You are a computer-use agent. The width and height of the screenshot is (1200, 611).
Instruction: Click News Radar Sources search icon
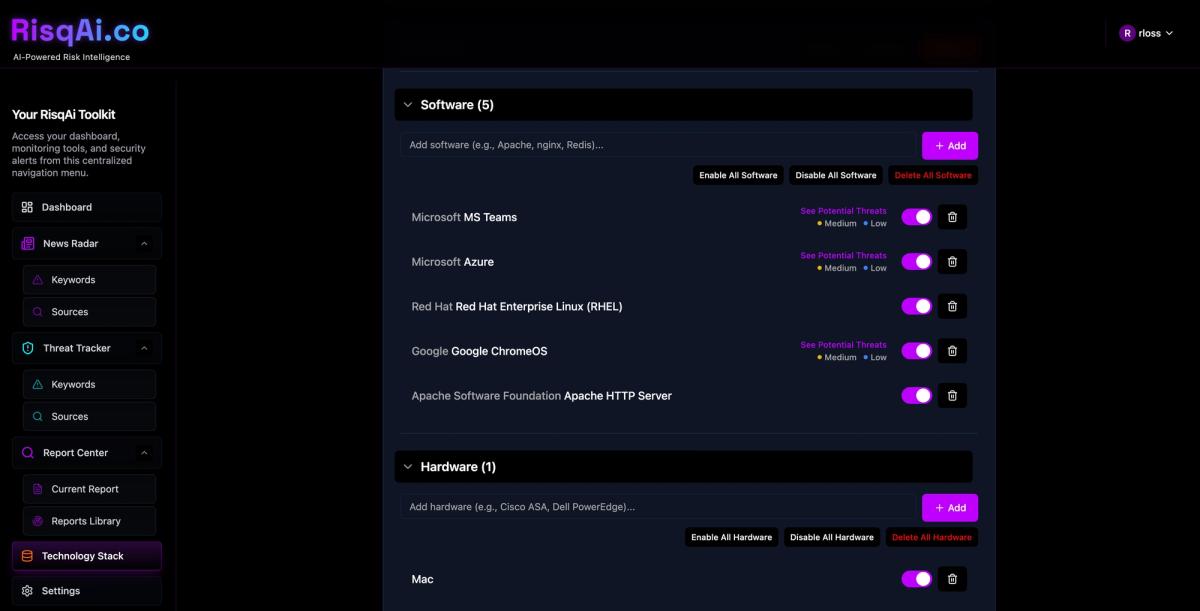(x=38, y=312)
